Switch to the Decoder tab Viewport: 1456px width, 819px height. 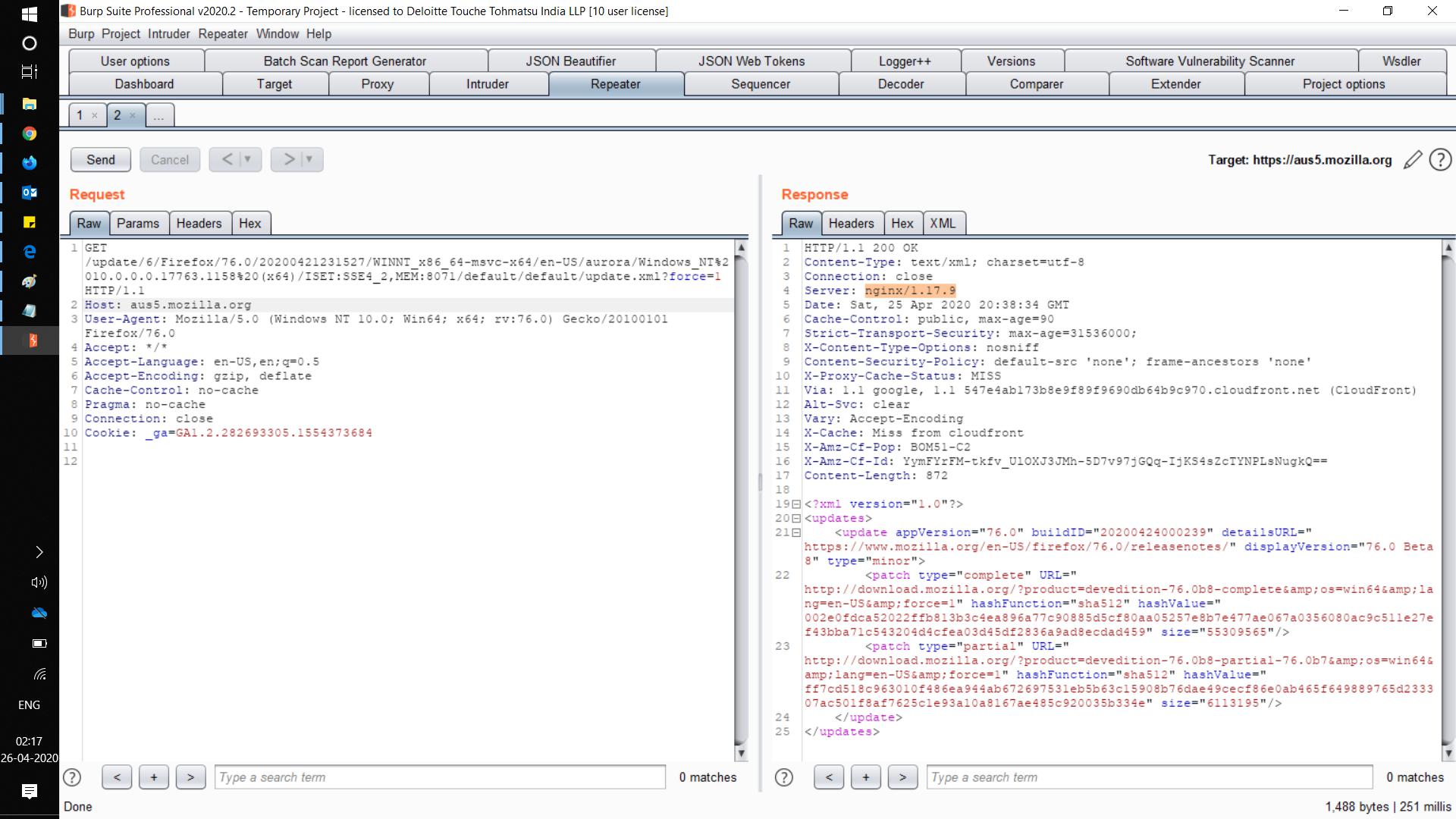(x=901, y=84)
